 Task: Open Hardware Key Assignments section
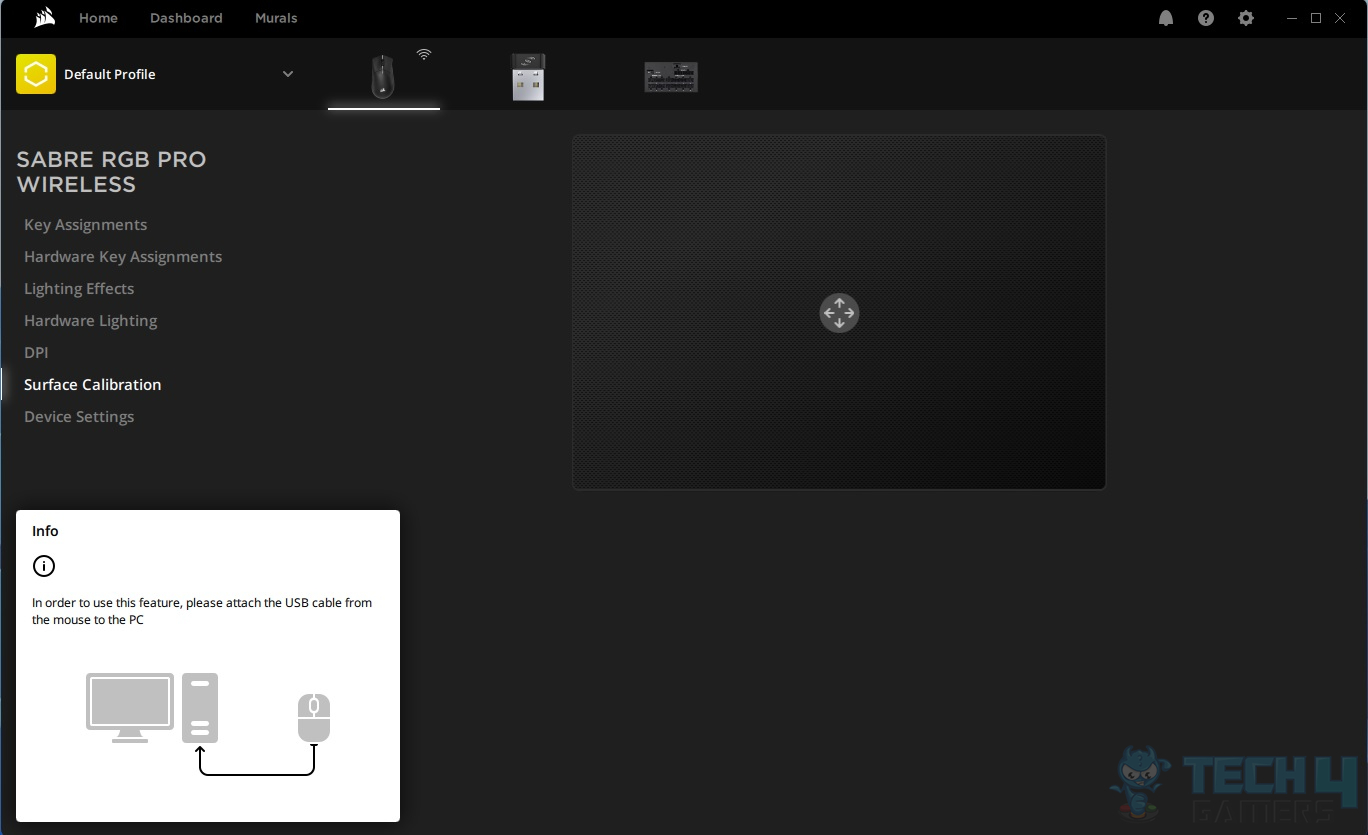[123, 257]
